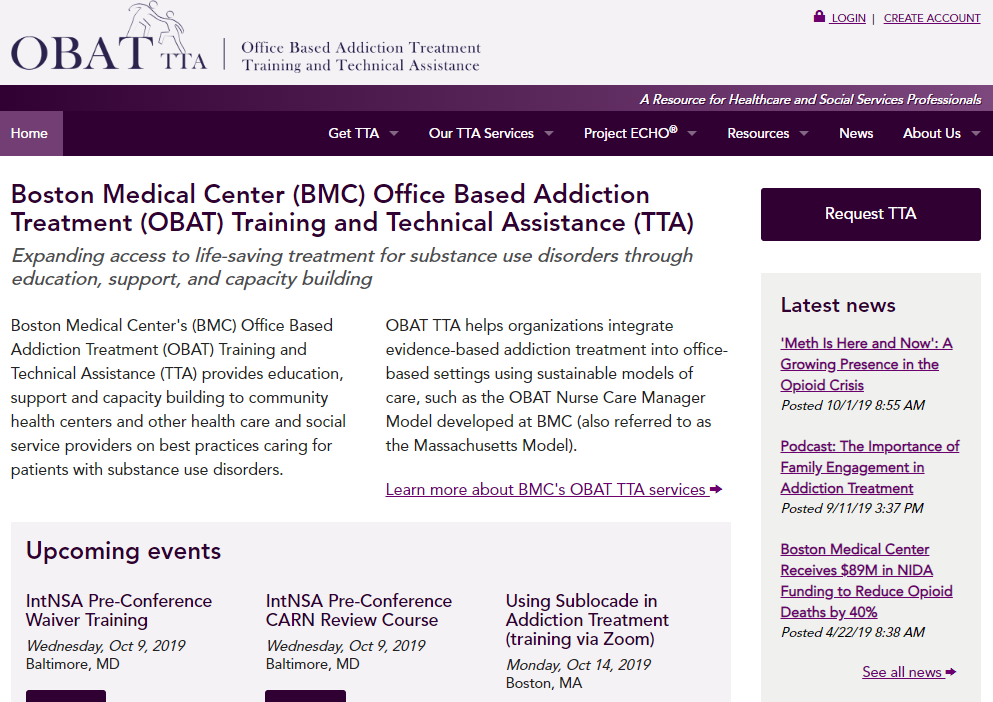Viewport: 993px width, 702px height.
Task: Click 'Posted 10/1/19 8:55 AM' text
Action: coord(852,405)
